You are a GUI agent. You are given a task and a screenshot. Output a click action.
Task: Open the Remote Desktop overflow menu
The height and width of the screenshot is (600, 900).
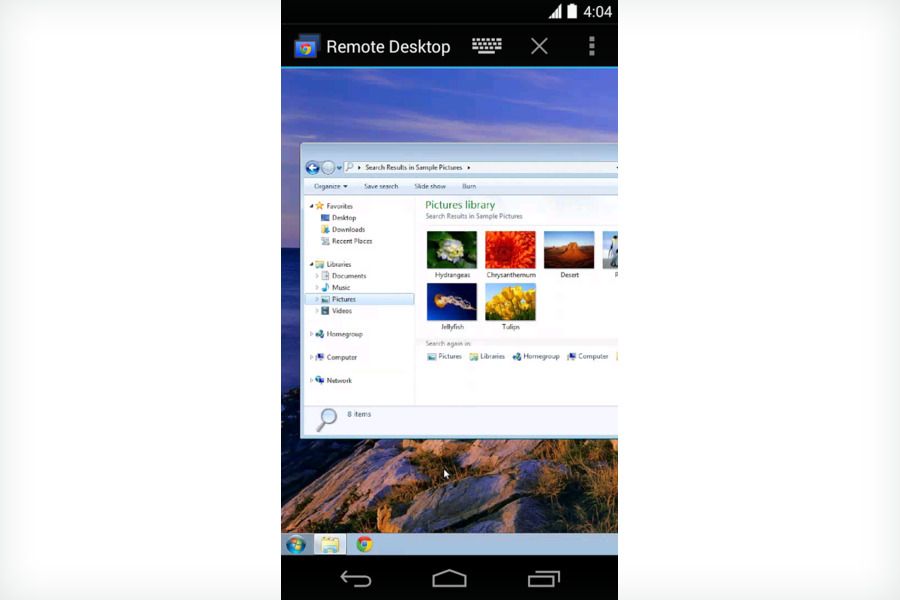pos(591,46)
